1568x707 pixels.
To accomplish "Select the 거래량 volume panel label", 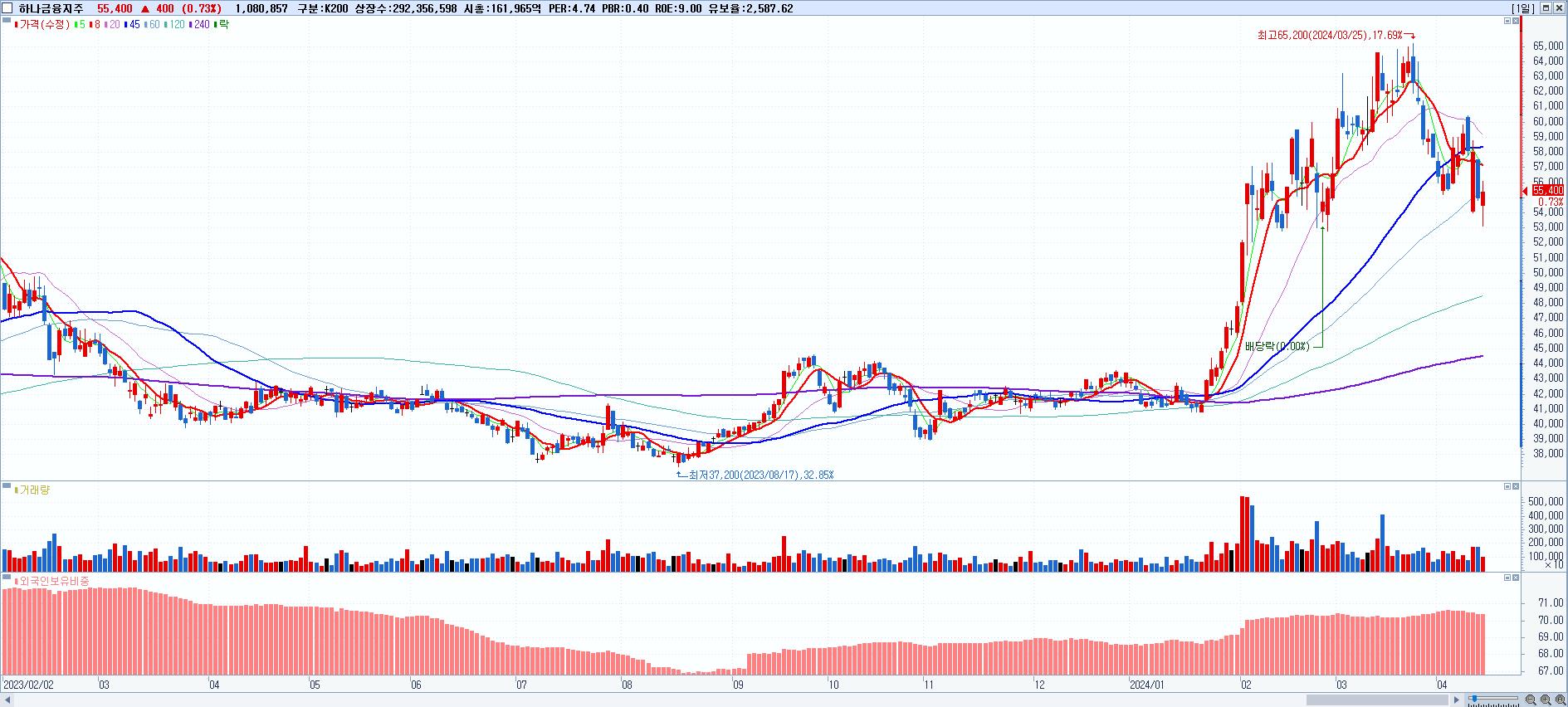I will click(x=31, y=490).
